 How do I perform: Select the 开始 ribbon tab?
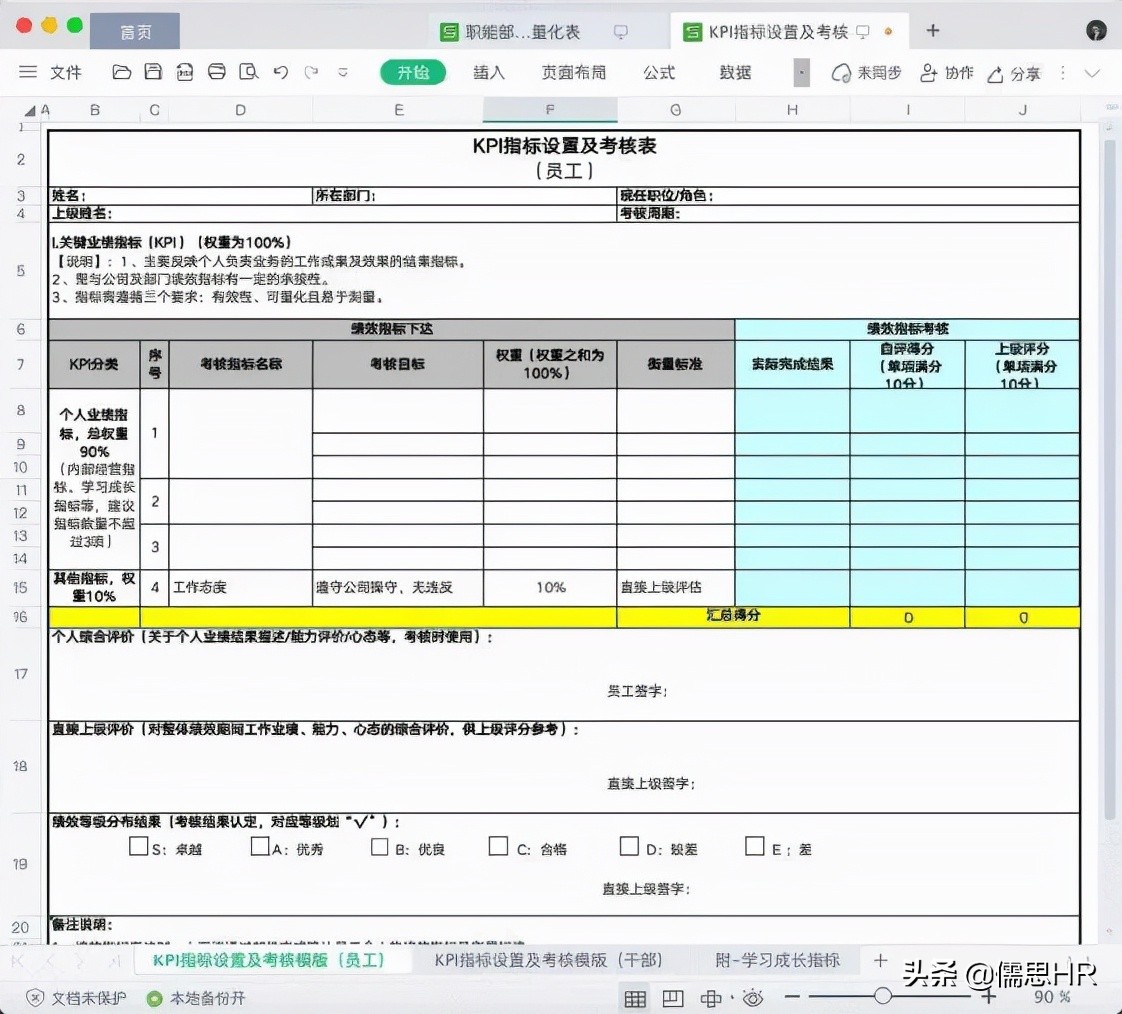[x=412, y=72]
